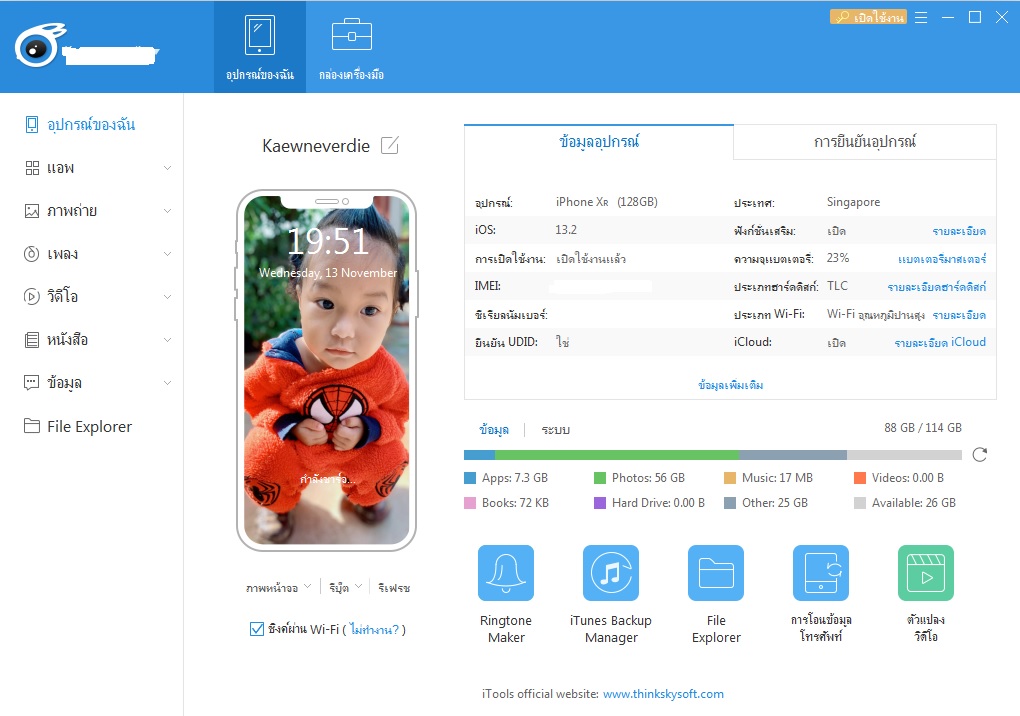Open the ข้อมูล messages section in sidebar
Image resolution: width=1020 pixels, height=716 pixels.
click(53, 382)
